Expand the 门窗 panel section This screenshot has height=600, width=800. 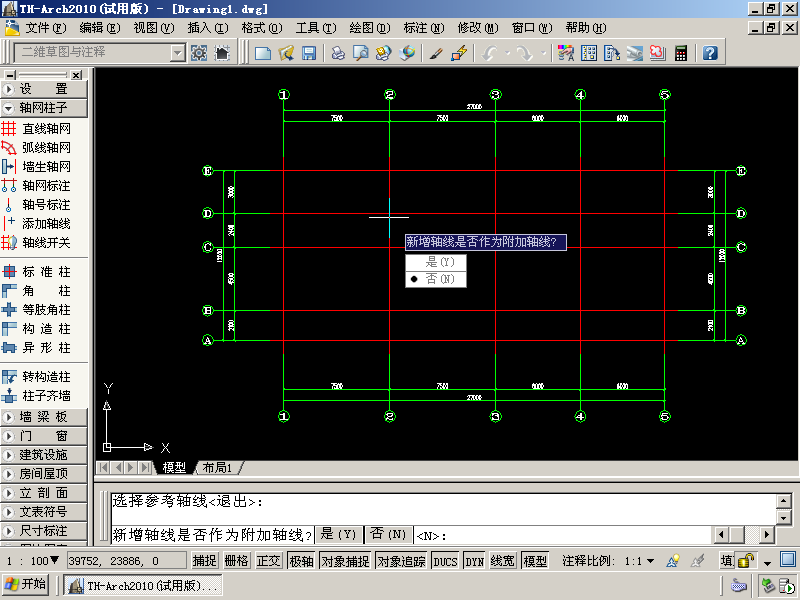click(x=44, y=436)
